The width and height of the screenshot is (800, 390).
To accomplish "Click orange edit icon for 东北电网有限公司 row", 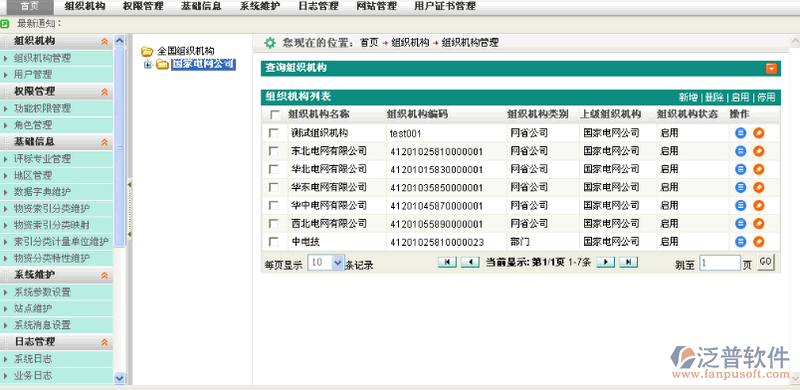I will point(759,152).
